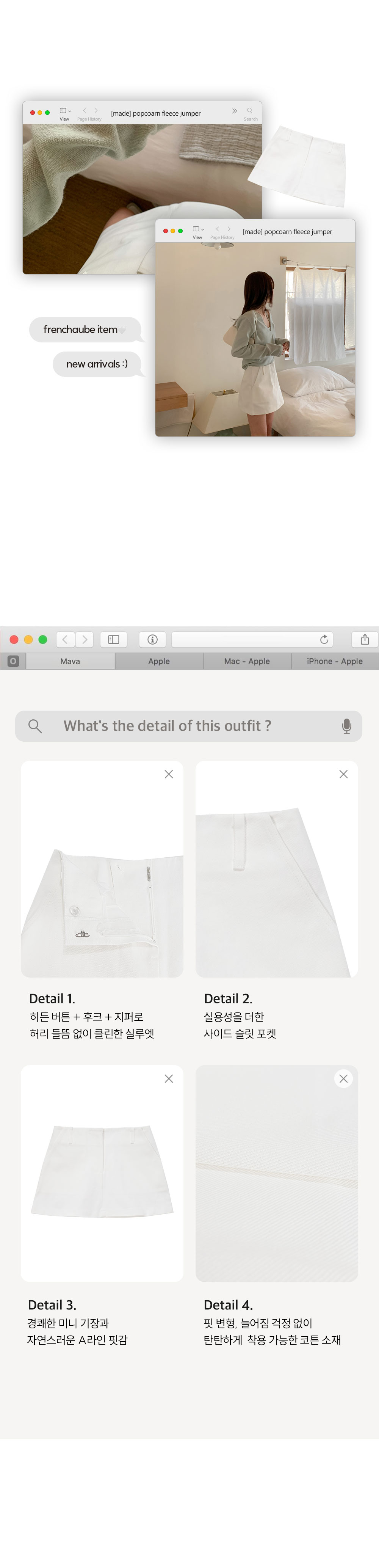Click the share icon in browser toolbar
The height and width of the screenshot is (1568, 379).
pos(364,639)
